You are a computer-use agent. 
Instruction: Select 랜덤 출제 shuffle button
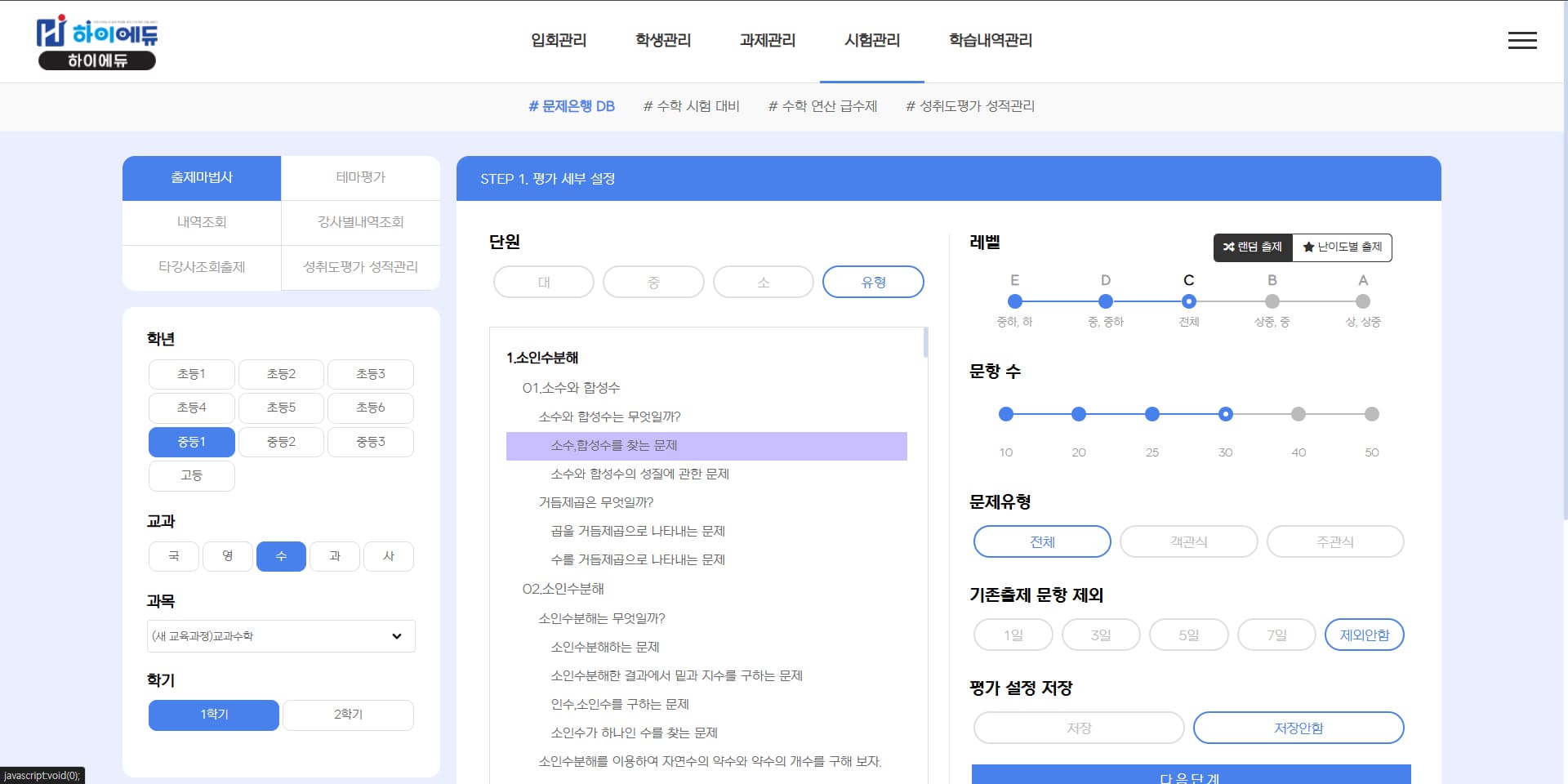pyautogui.click(x=1253, y=247)
